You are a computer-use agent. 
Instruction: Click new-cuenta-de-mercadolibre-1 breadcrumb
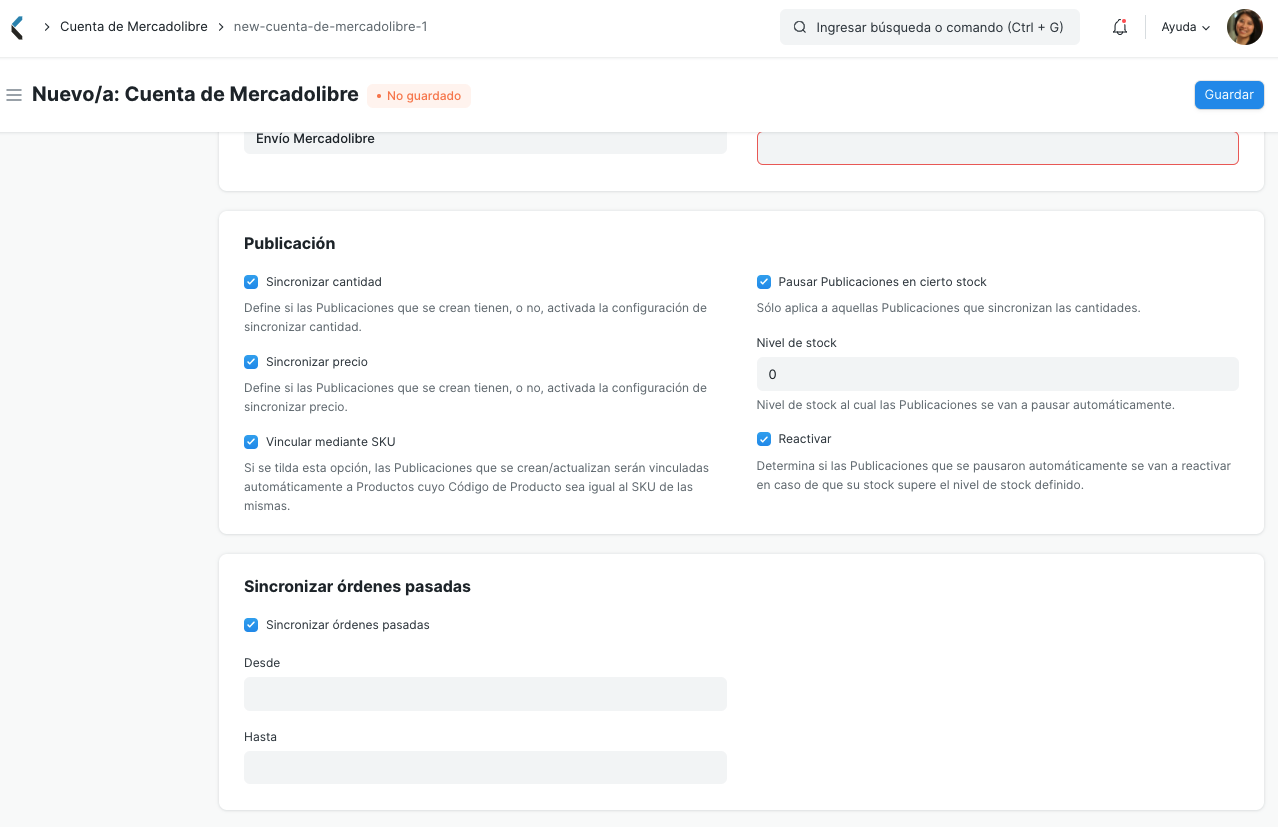coord(331,27)
